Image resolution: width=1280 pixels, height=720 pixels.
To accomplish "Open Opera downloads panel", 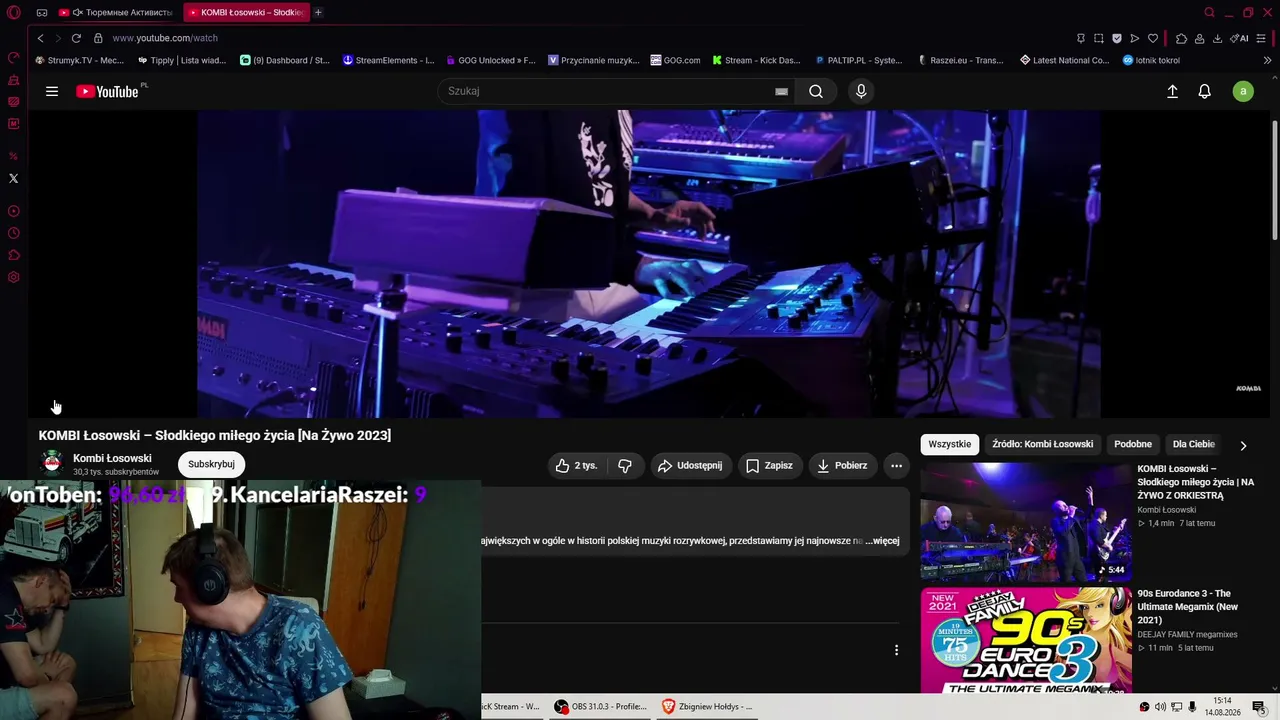I will [1217, 38].
